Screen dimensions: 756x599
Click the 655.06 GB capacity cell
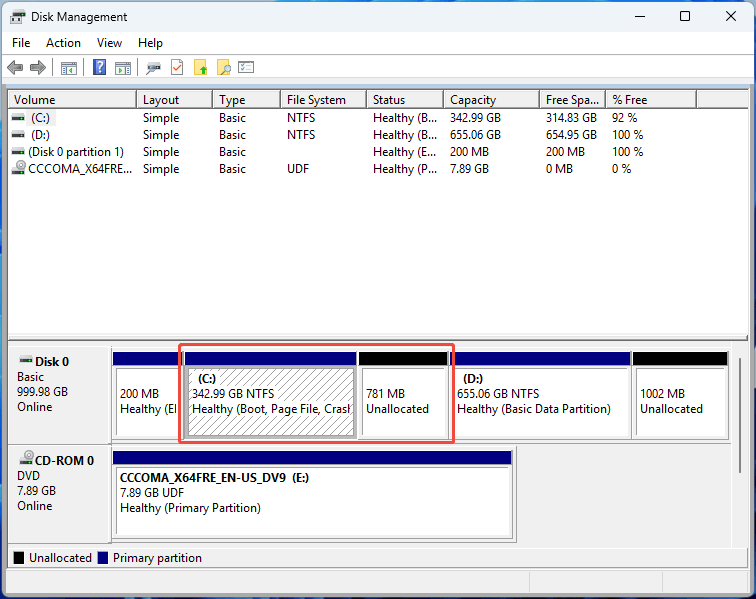click(475, 135)
